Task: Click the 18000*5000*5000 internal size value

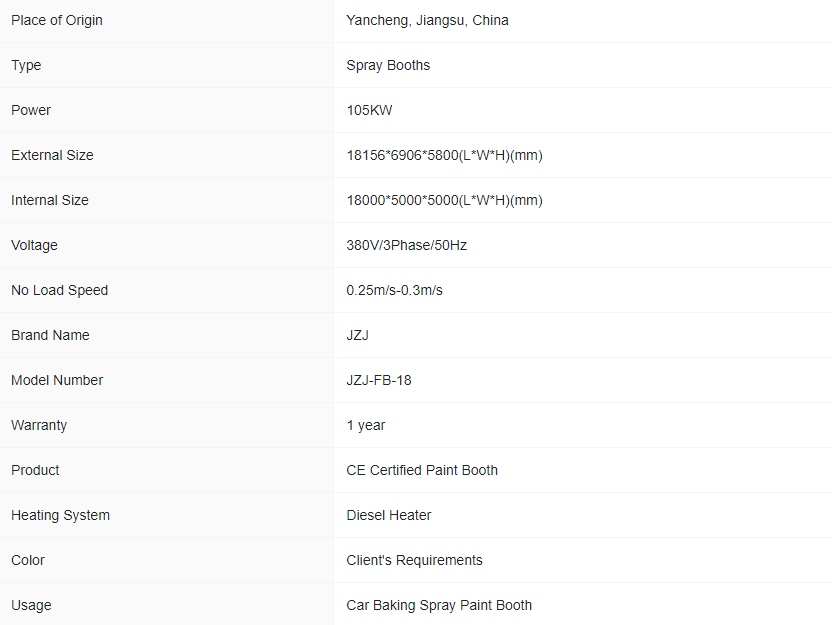Action: (x=444, y=200)
